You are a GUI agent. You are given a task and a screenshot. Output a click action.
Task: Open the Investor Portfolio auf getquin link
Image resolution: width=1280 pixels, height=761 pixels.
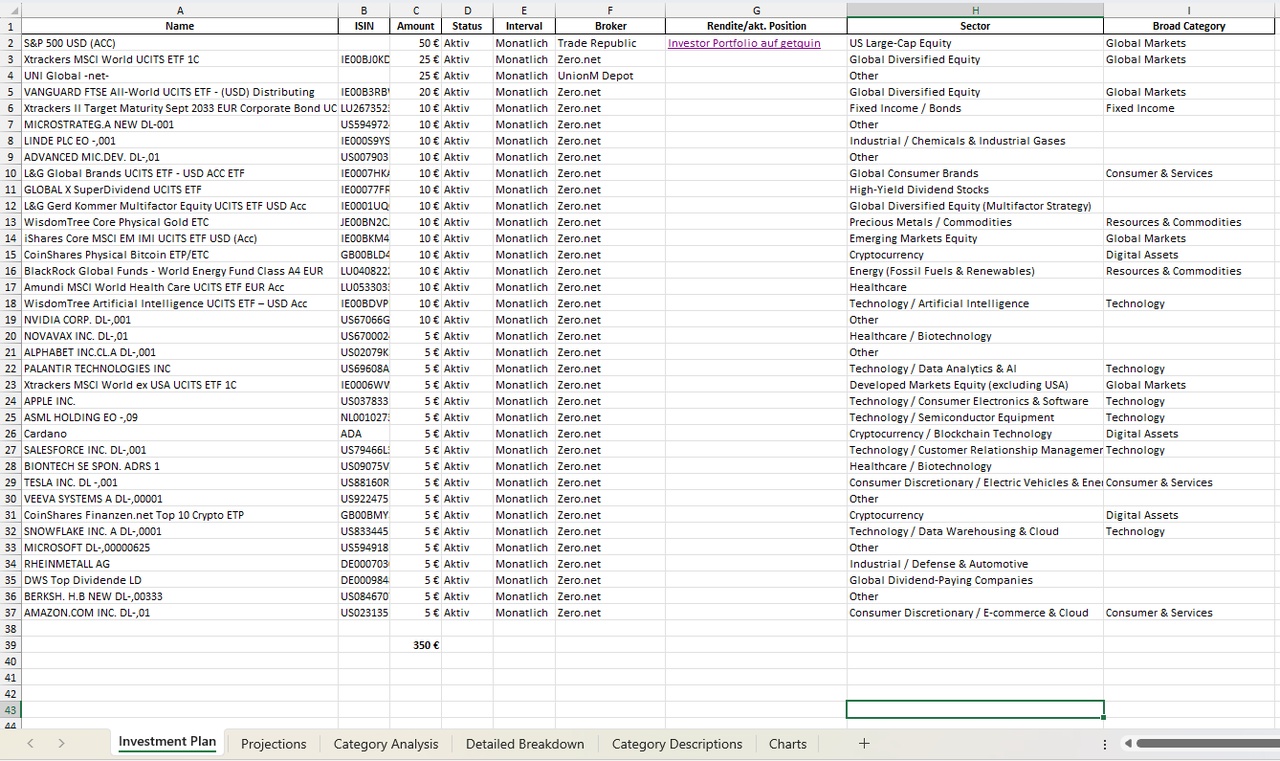(744, 43)
